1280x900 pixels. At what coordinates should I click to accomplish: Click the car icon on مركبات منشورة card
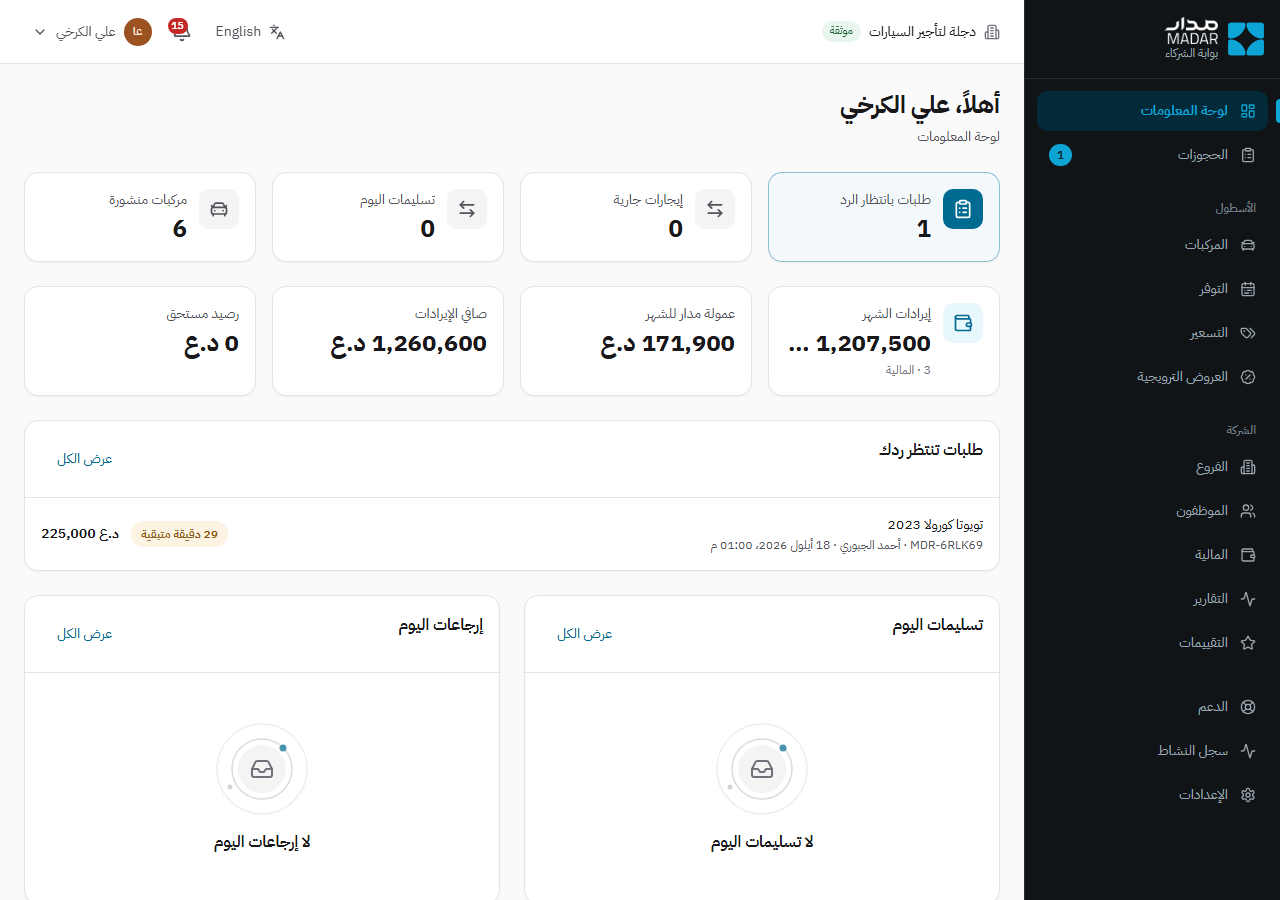click(219, 209)
